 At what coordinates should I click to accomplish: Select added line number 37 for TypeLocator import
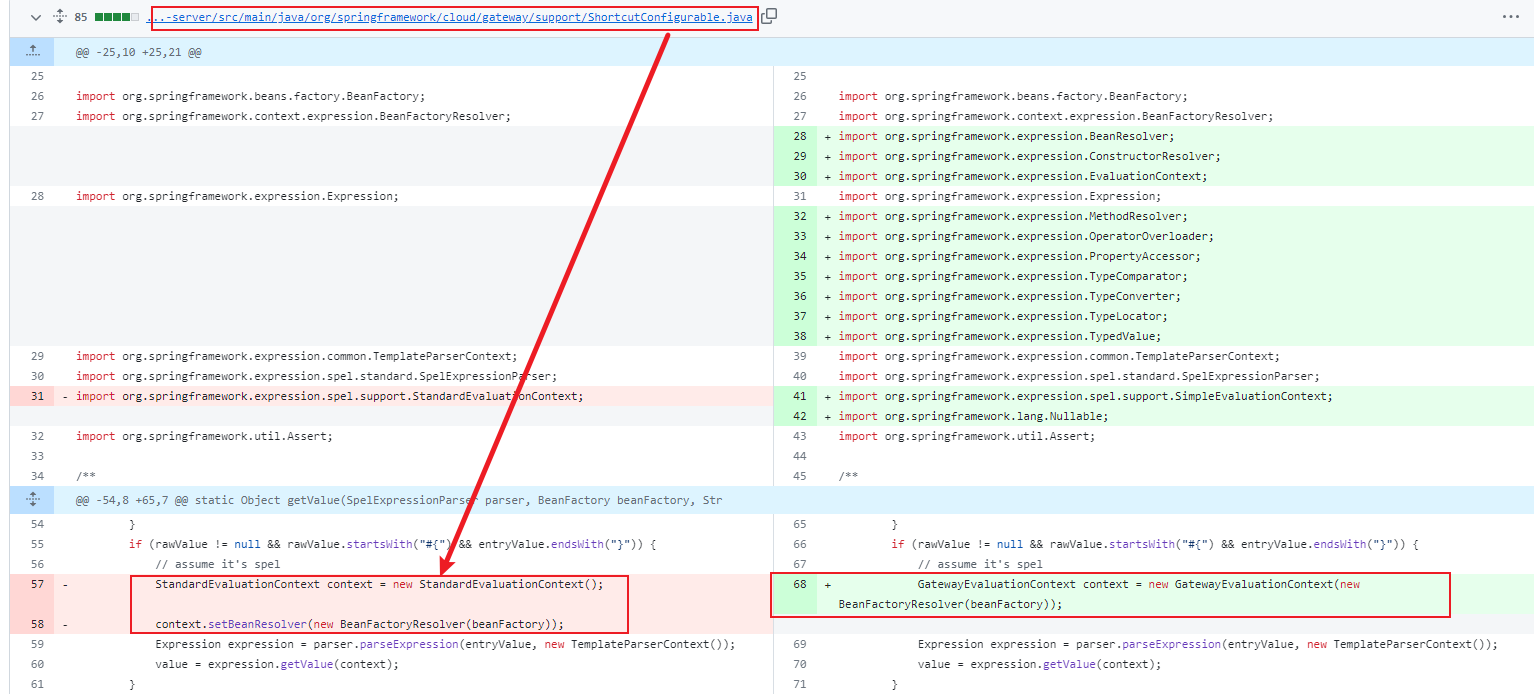[x=799, y=316]
